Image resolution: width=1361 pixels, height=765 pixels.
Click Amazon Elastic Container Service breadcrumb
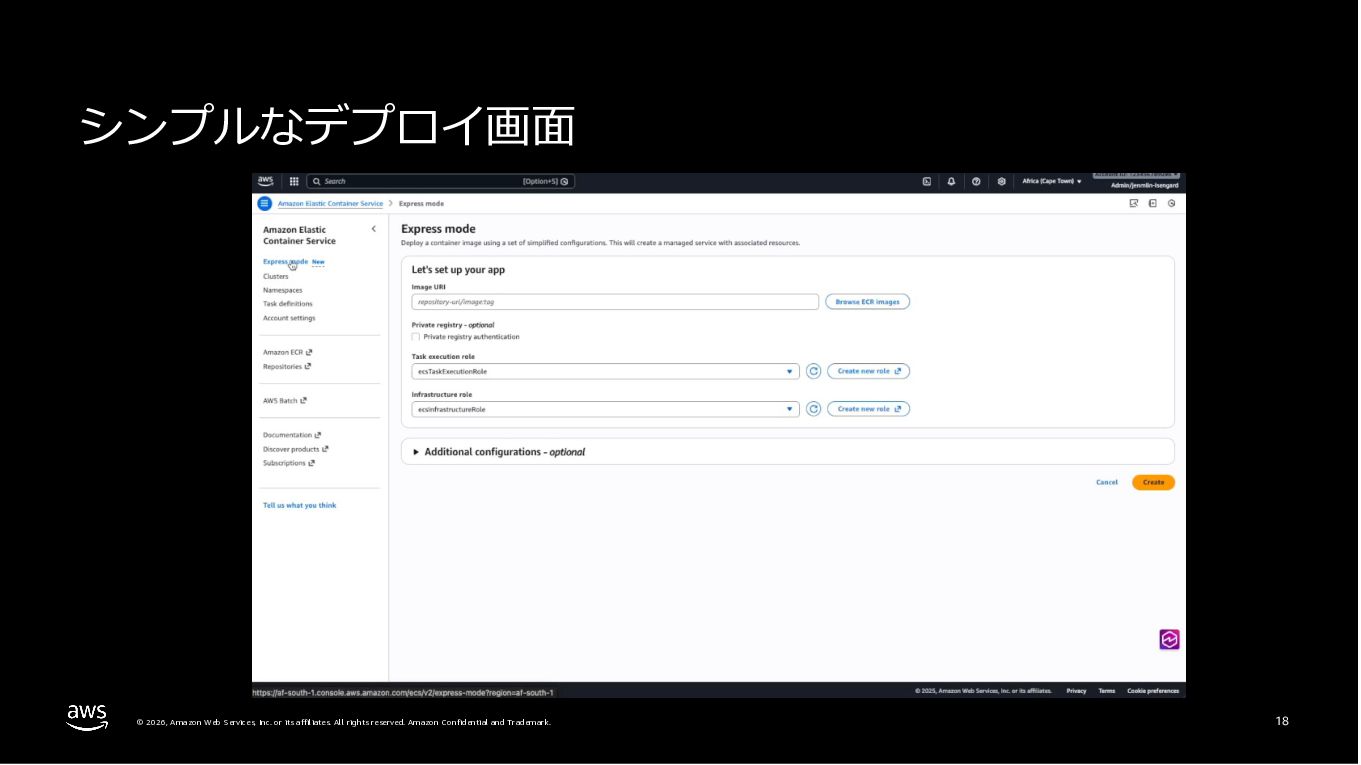coord(330,203)
